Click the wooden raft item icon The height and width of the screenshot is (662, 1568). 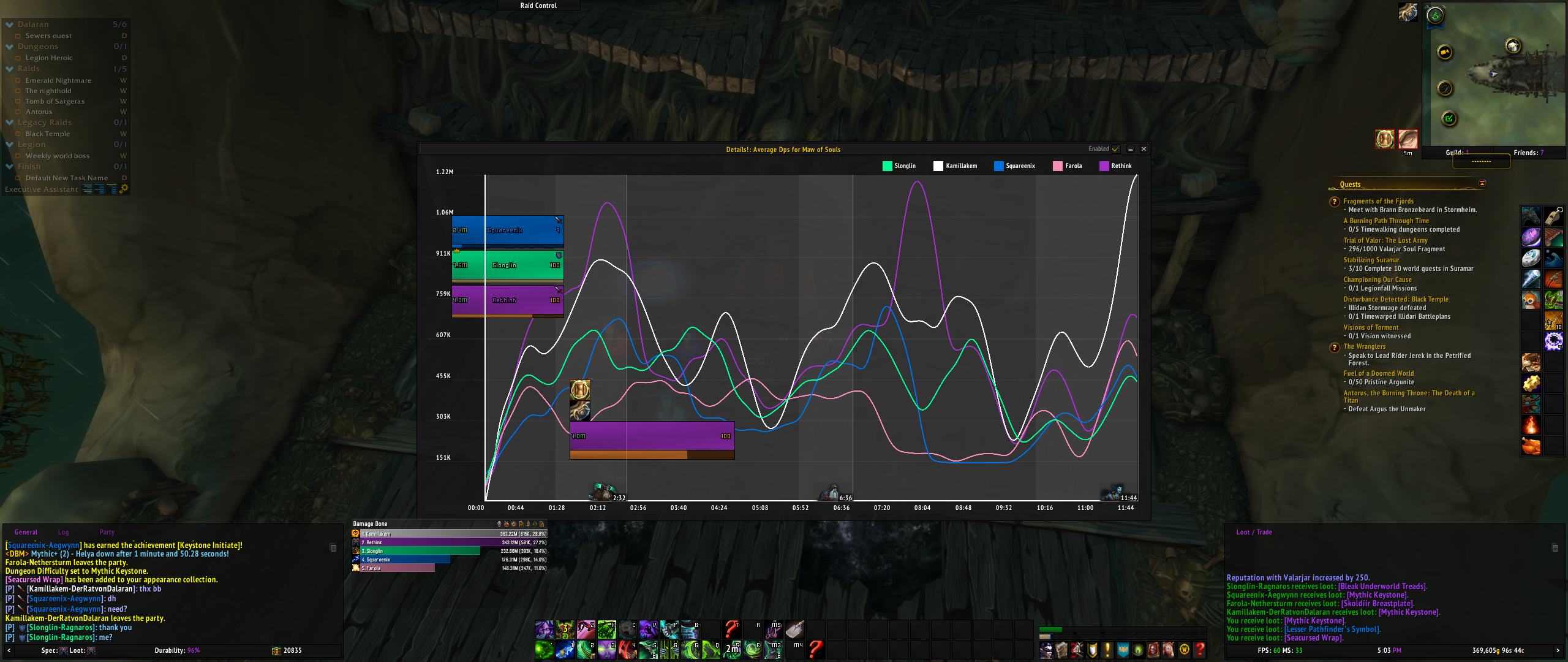pyautogui.click(x=1554, y=237)
